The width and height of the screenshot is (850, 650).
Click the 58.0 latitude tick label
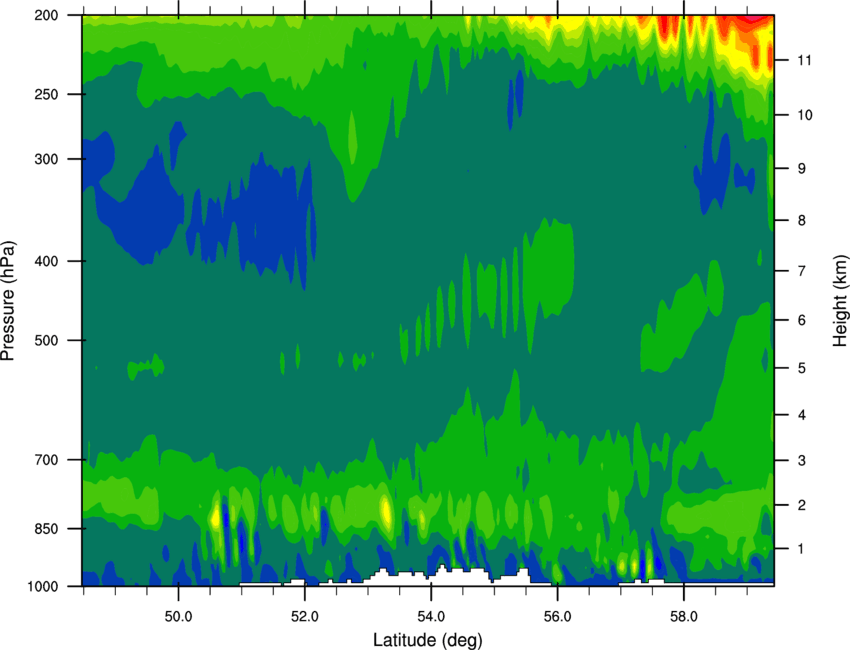684,617
